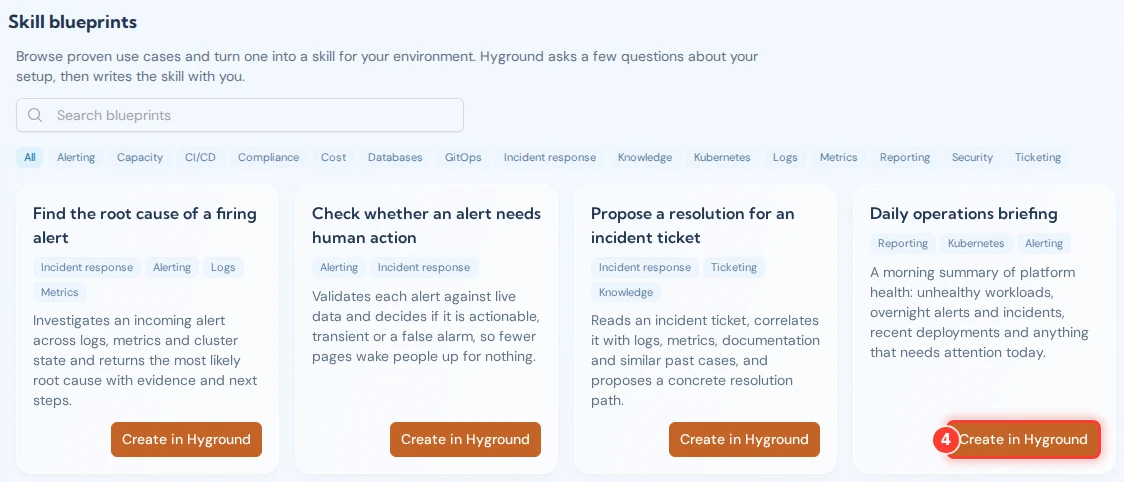Viewport: 1124px width, 482px height.
Task: Click Incident response tag on human action card
Action: coord(424,268)
